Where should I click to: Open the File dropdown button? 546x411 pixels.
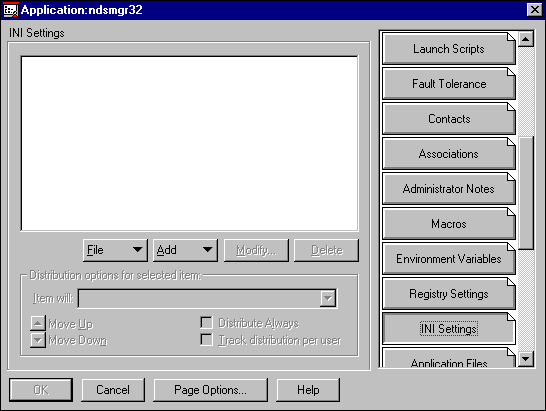pyautogui.click(x=115, y=250)
